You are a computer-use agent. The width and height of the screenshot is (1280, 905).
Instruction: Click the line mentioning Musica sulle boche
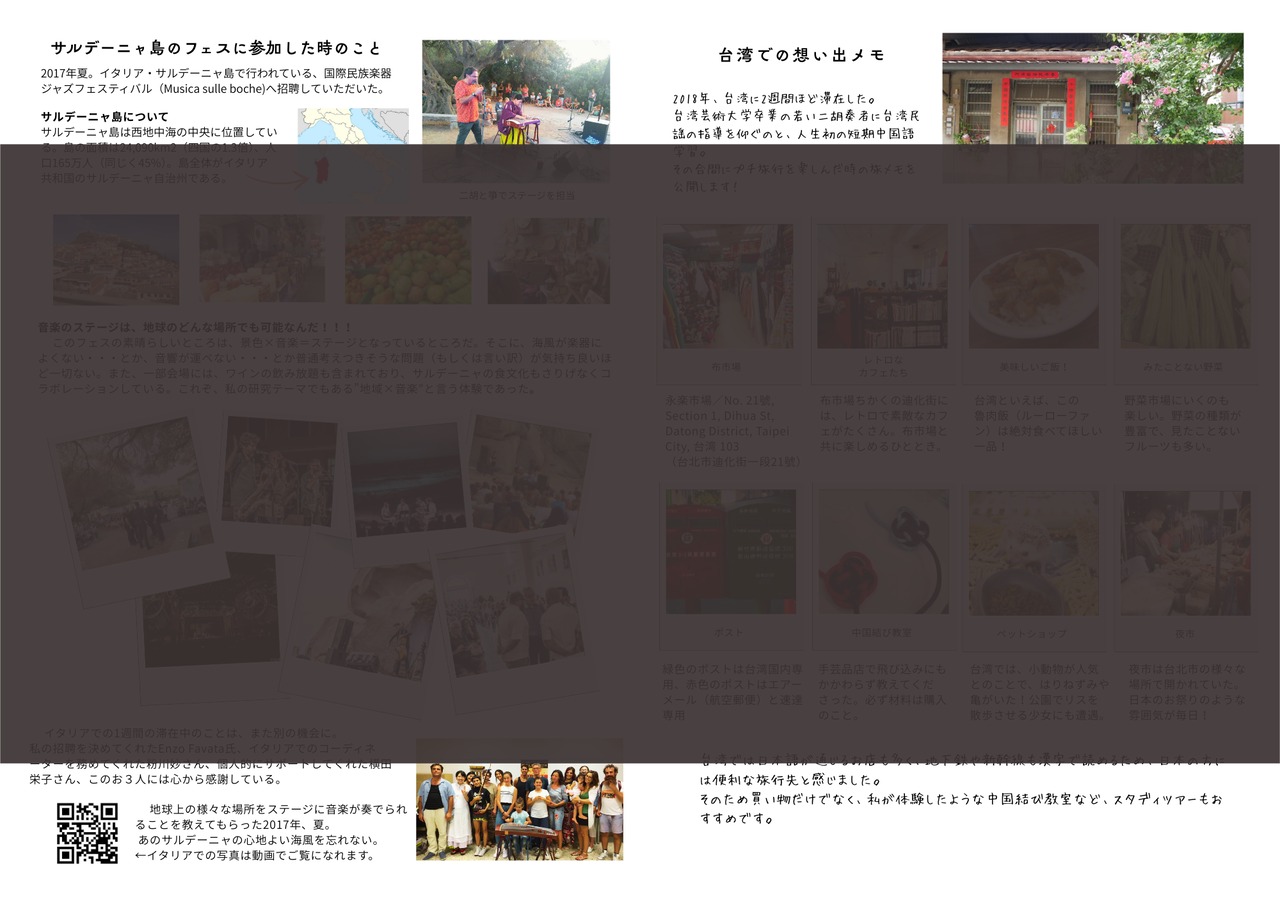pos(213,89)
